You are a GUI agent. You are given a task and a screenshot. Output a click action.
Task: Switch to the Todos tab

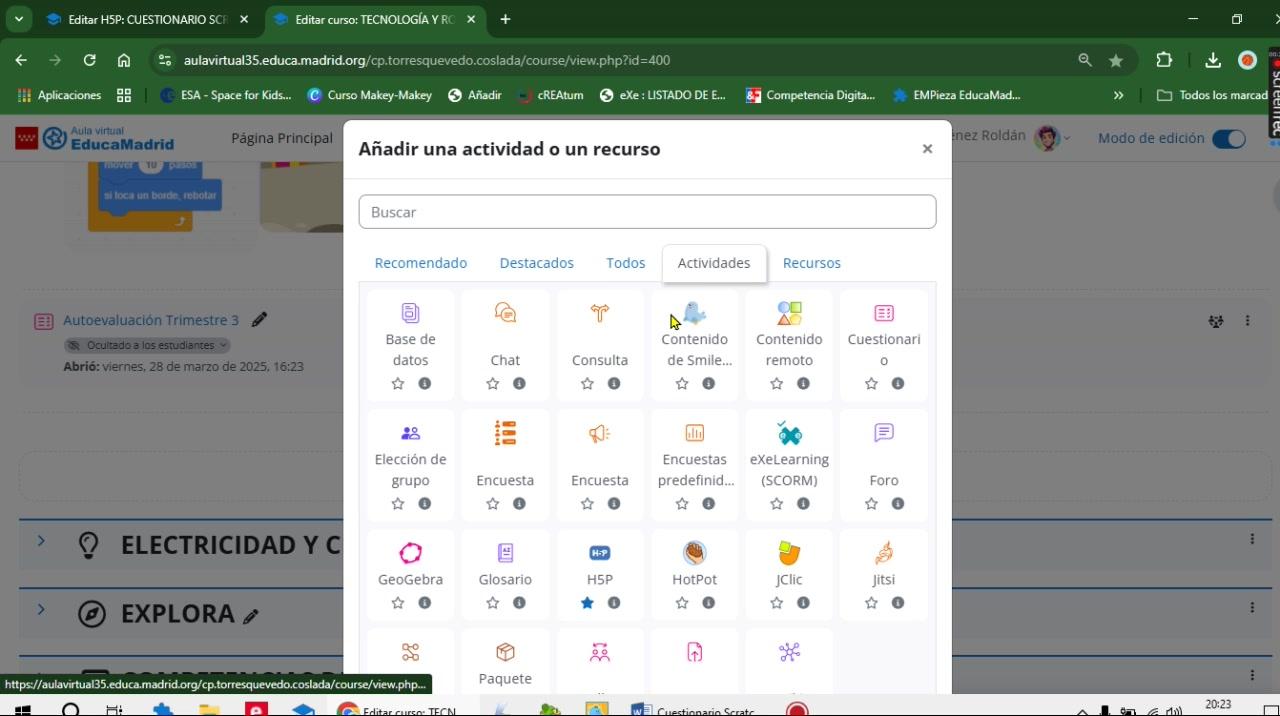pyautogui.click(x=626, y=263)
